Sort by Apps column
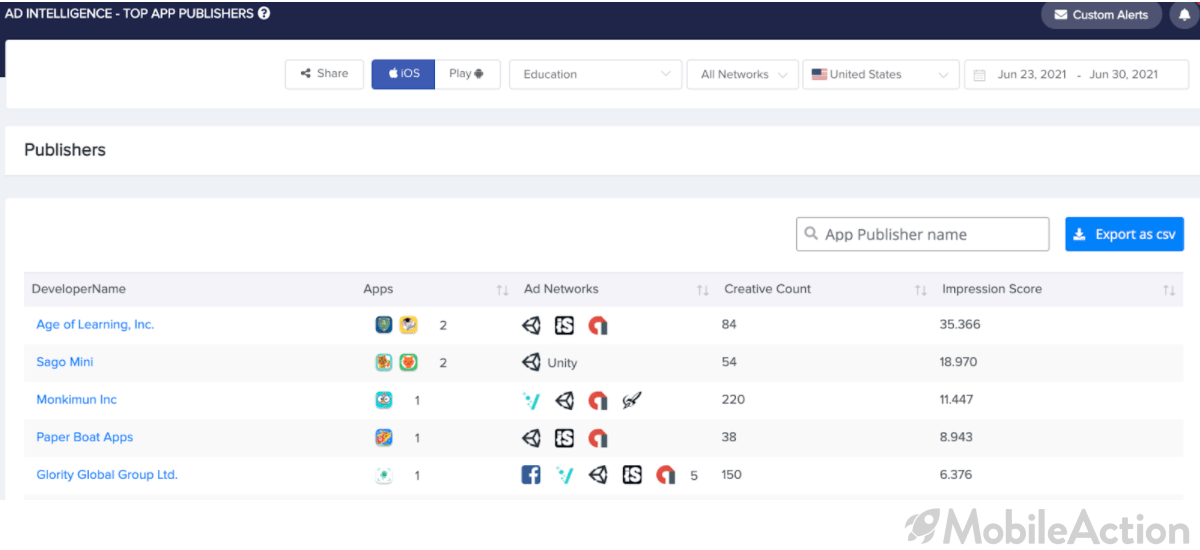This screenshot has width=1200, height=550. point(502,290)
